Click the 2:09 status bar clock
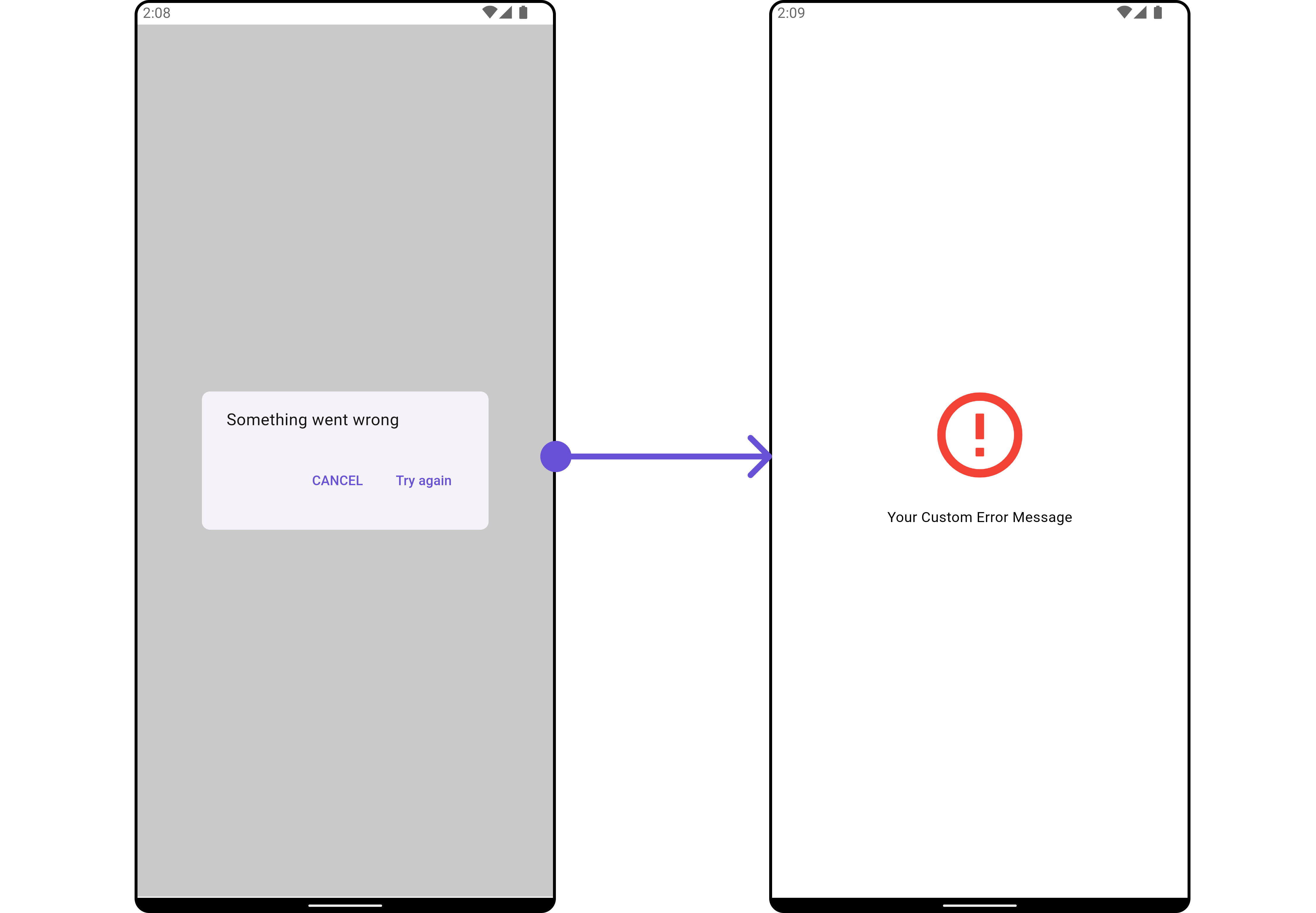The image size is (1316, 913). pyautogui.click(x=791, y=13)
